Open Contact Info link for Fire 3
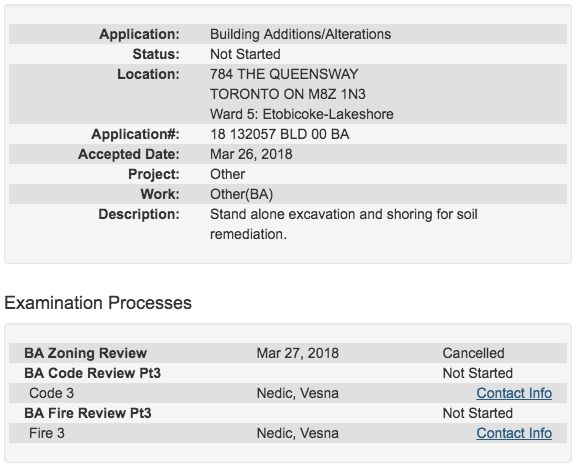This screenshot has height=467, width=577. point(514,433)
